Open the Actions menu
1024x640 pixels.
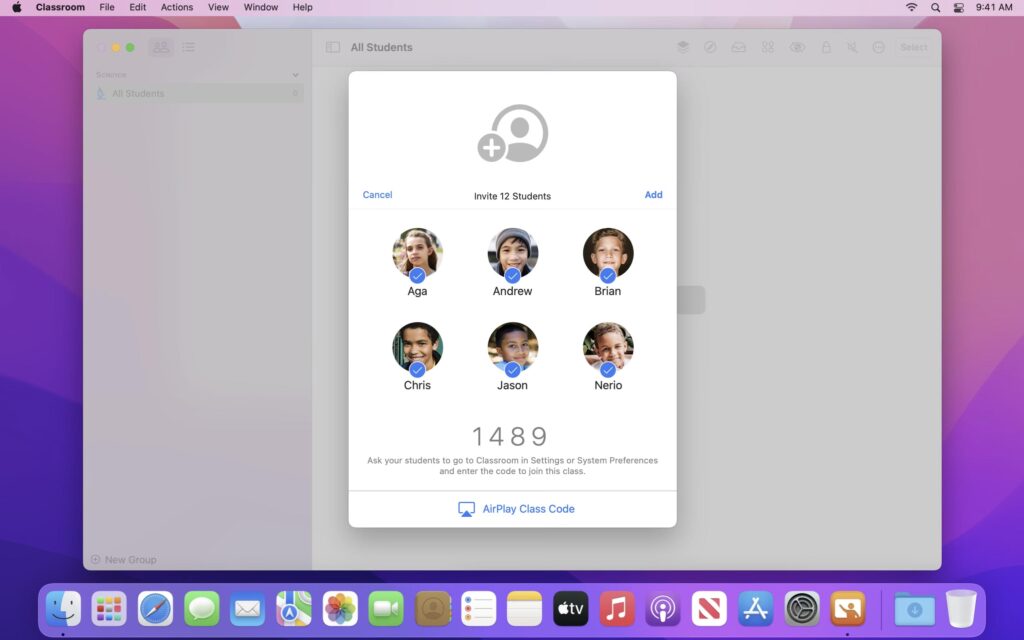click(177, 7)
